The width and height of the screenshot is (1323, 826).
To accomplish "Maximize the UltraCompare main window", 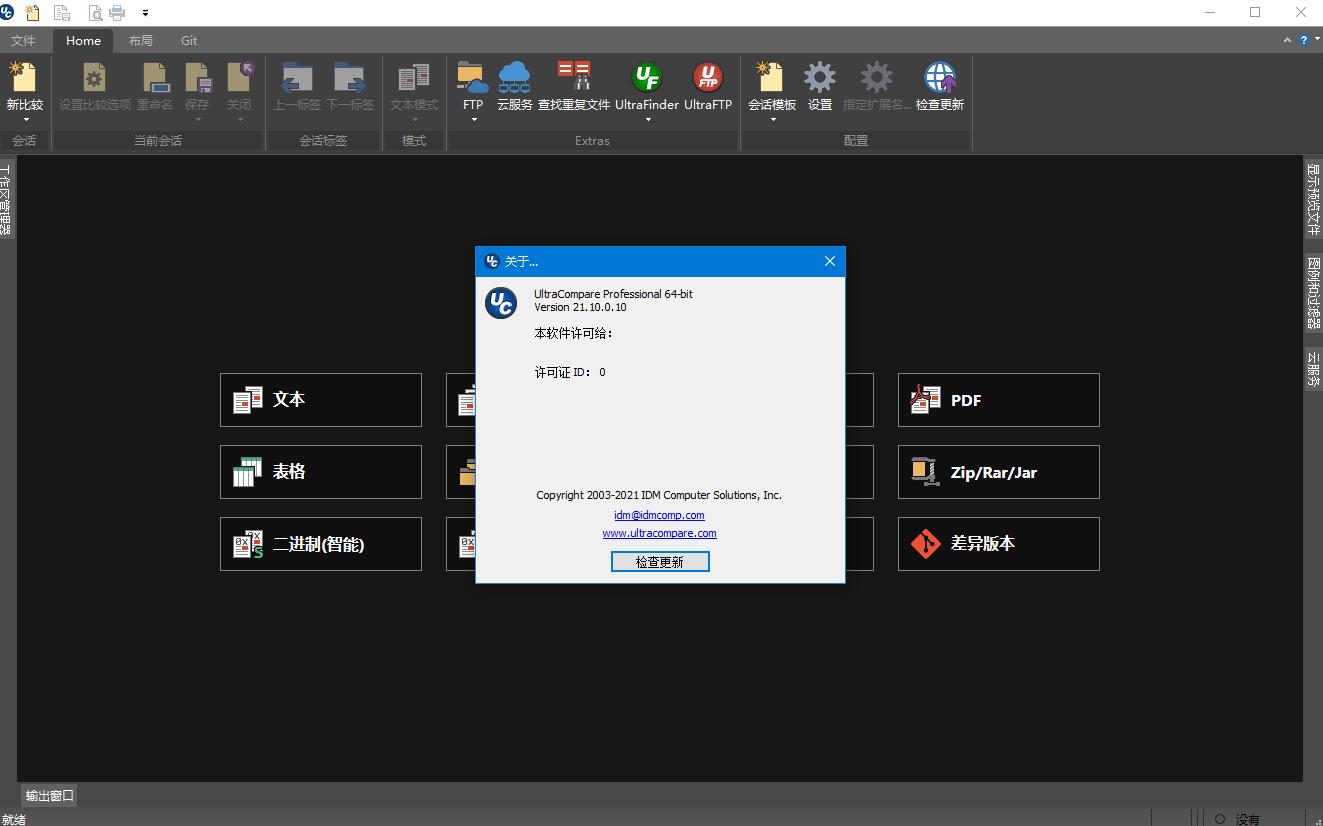I will pos(1255,13).
